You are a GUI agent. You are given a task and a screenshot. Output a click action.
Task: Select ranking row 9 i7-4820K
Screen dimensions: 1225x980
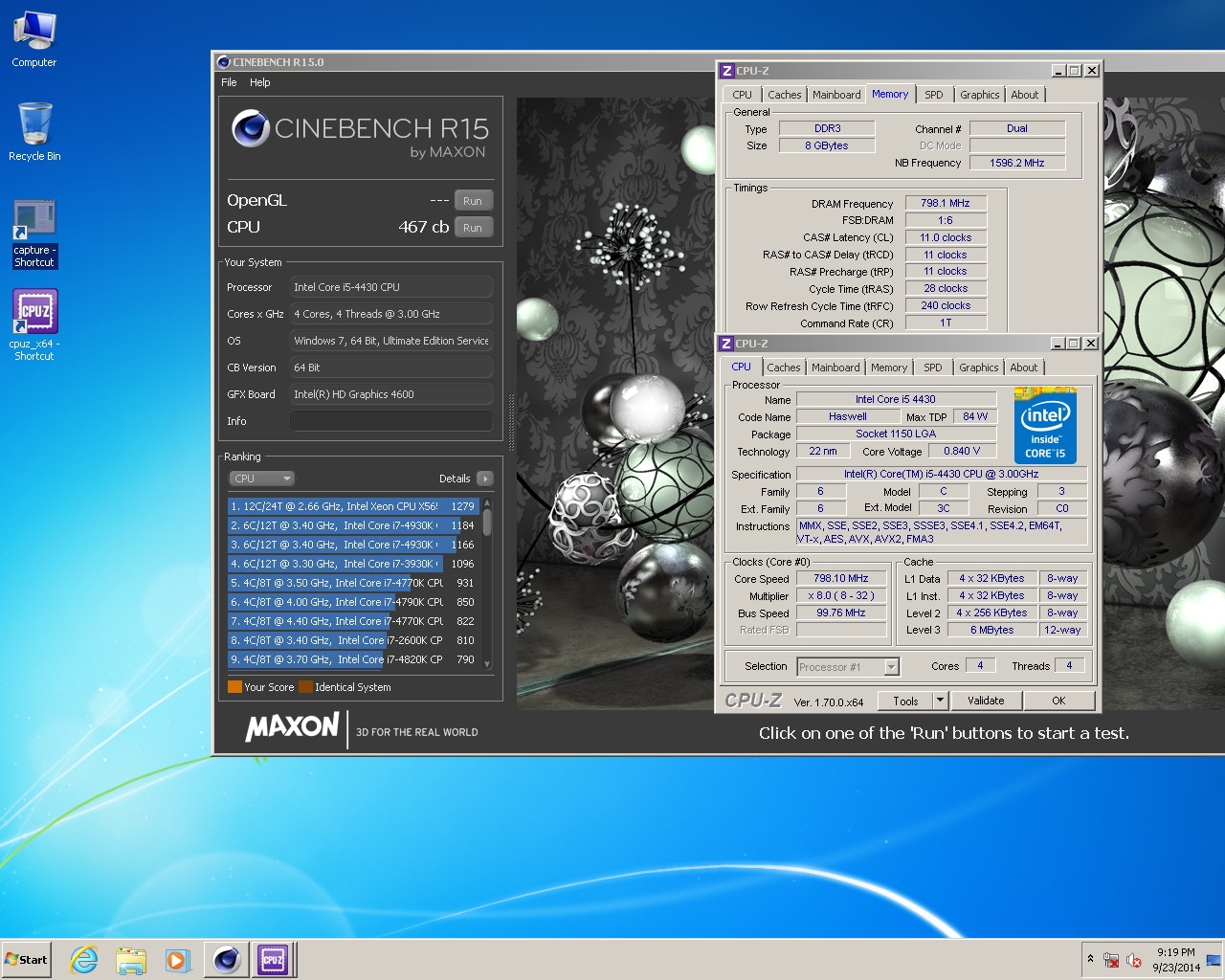(x=353, y=659)
